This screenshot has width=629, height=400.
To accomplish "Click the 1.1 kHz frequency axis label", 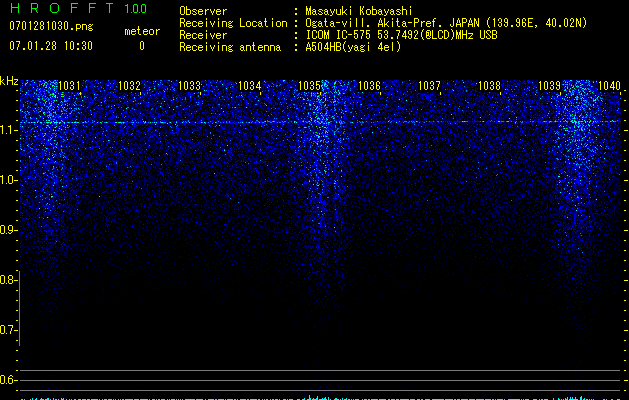I will (8, 130).
